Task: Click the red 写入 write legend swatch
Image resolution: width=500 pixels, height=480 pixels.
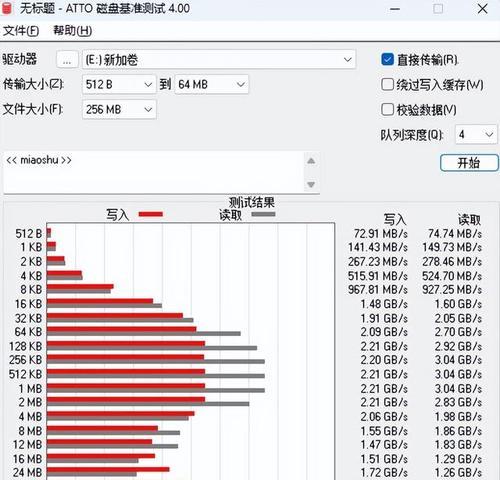Action: point(151,214)
